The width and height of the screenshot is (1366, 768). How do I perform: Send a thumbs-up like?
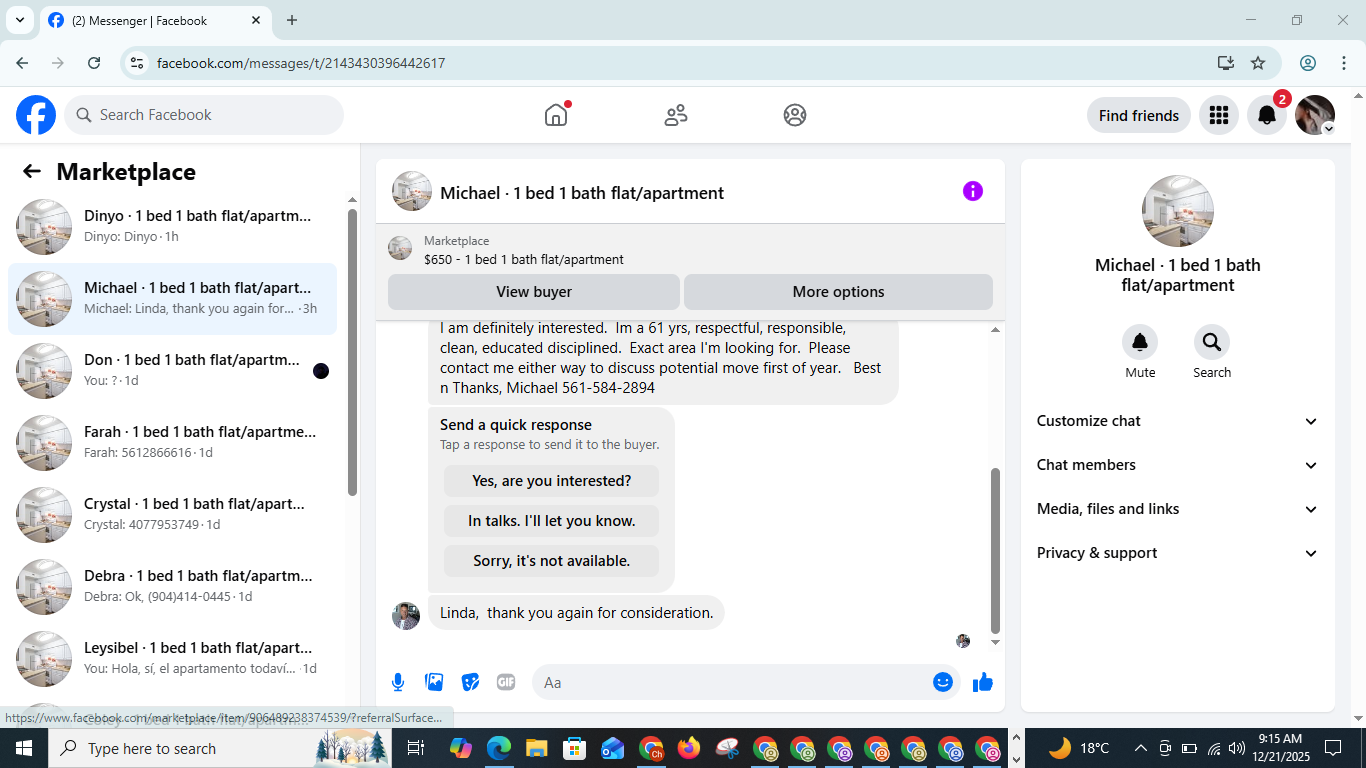click(x=983, y=682)
